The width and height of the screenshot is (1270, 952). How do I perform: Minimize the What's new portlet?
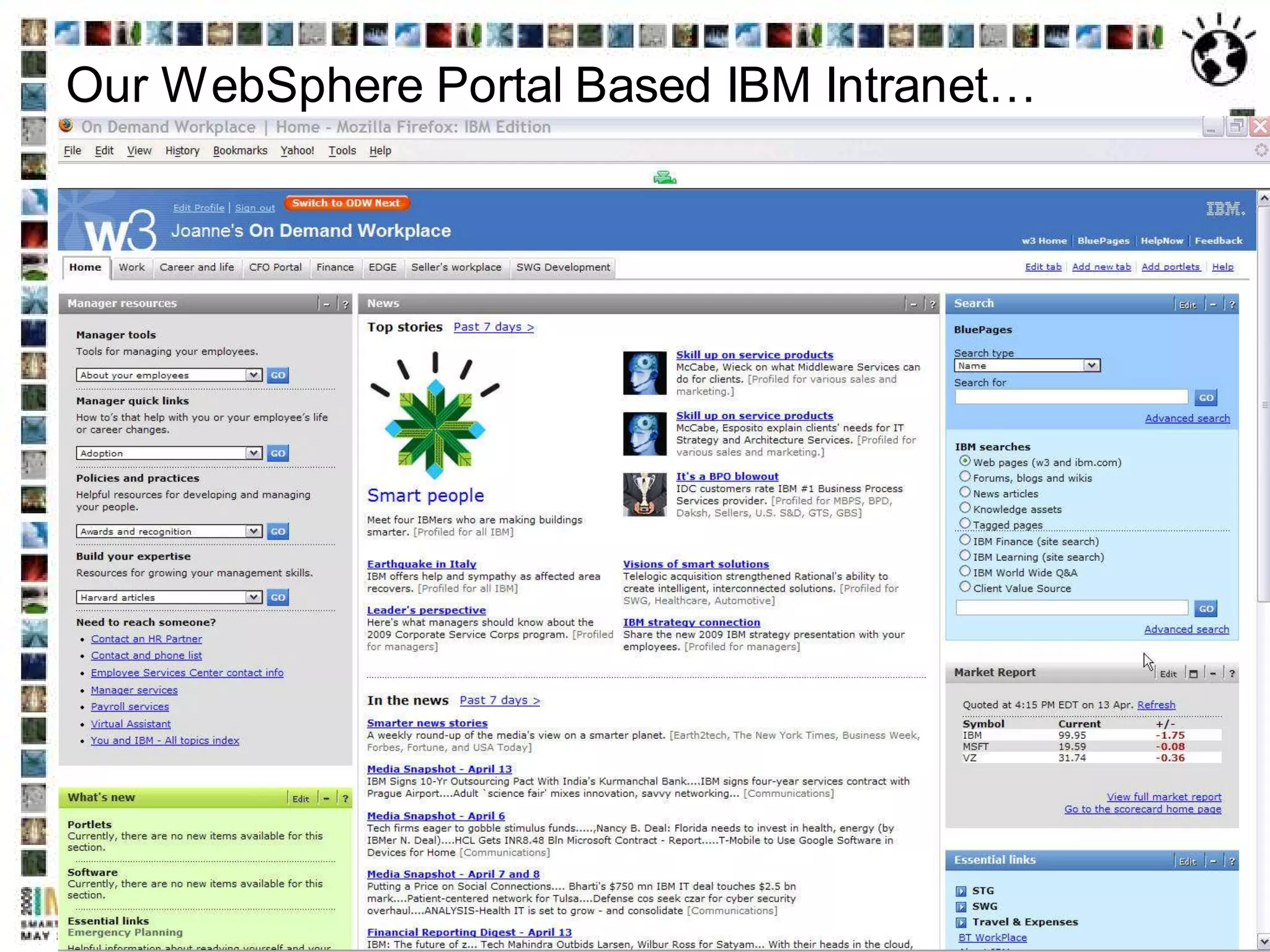click(x=326, y=798)
